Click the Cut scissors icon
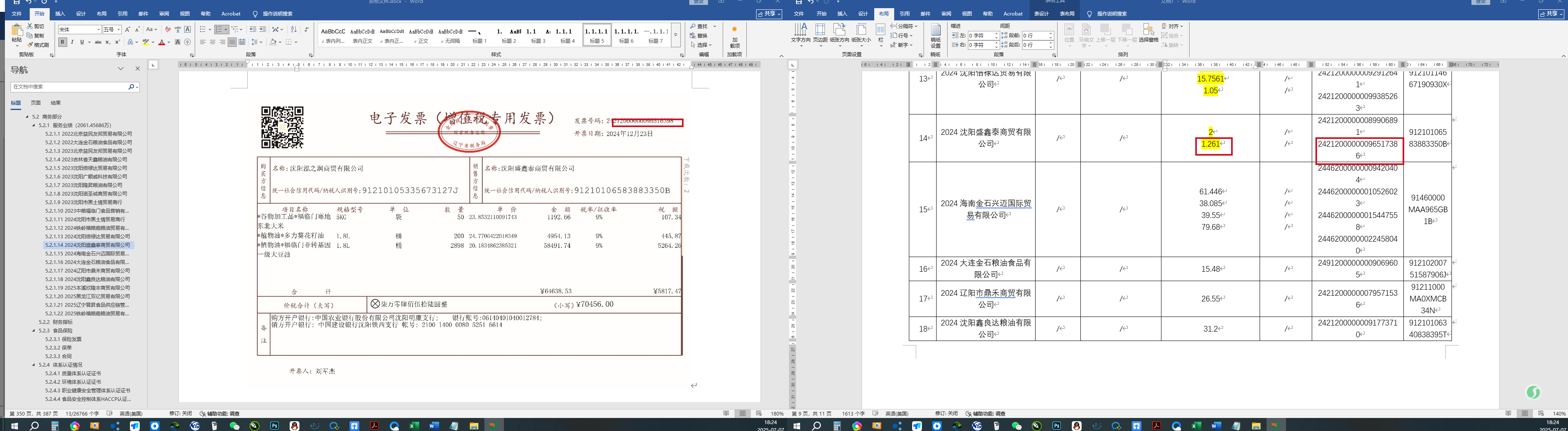Viewport: 1568px width, 431px height. click(30, 27)
